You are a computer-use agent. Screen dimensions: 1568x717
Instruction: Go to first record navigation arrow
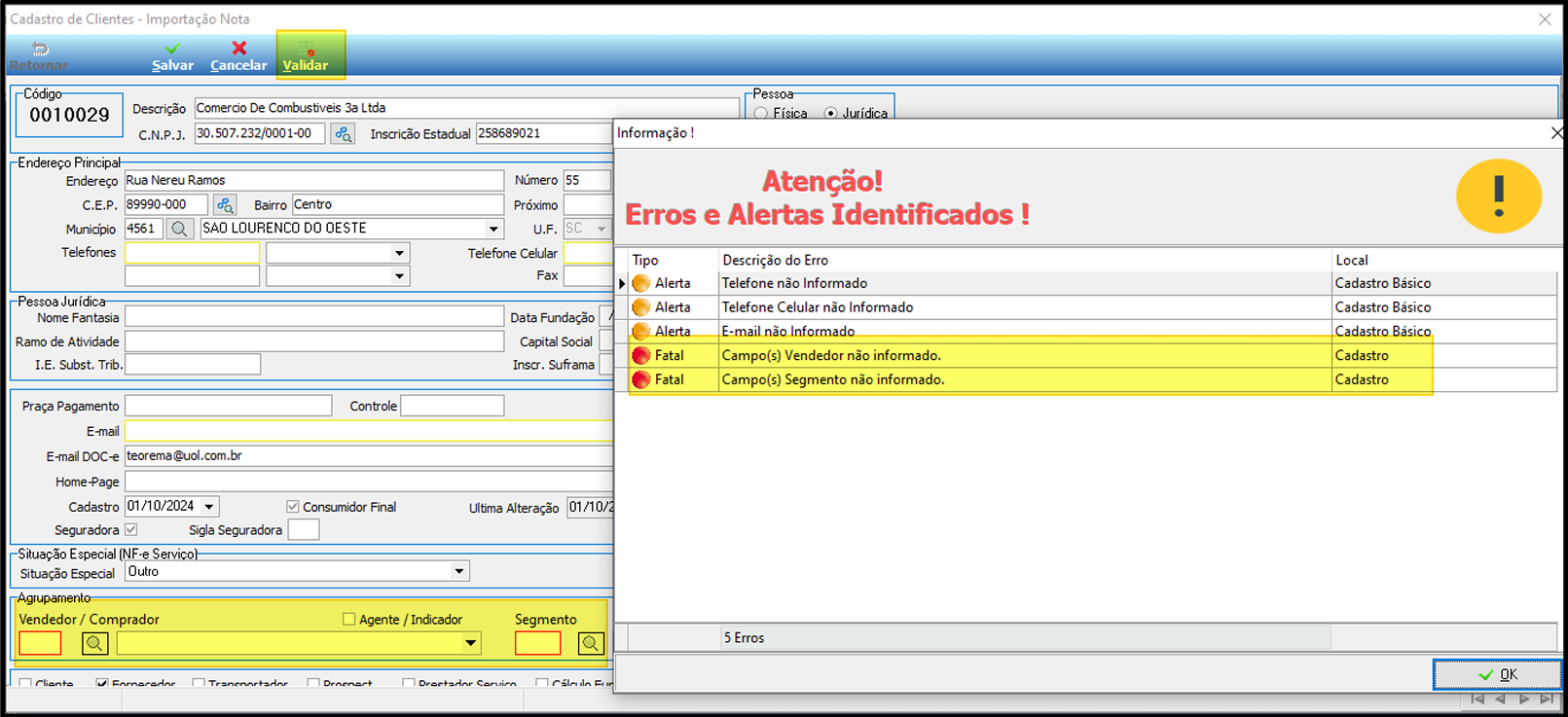point(1477,699)
